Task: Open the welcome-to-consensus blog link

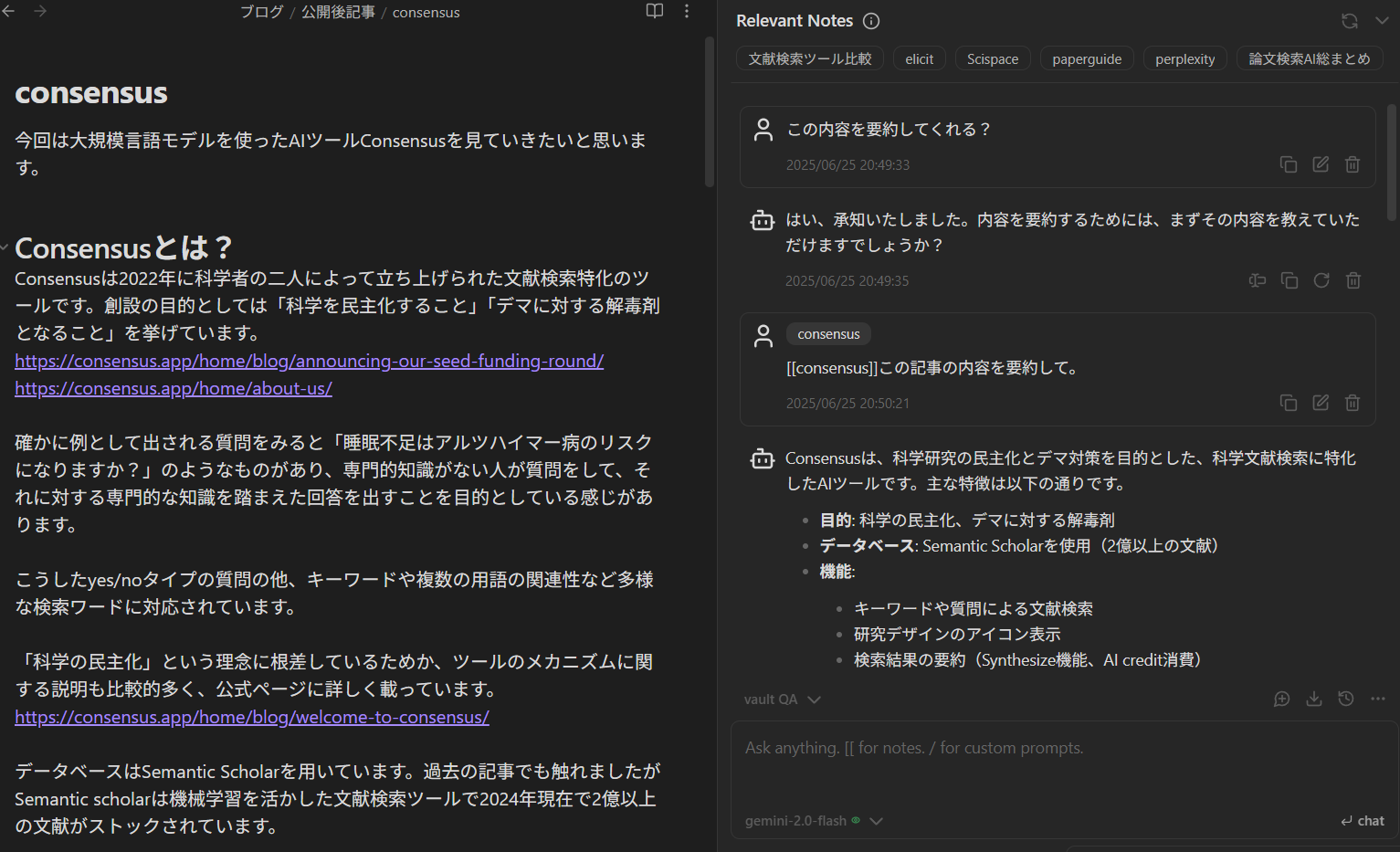Action: [x=252, y=717]
